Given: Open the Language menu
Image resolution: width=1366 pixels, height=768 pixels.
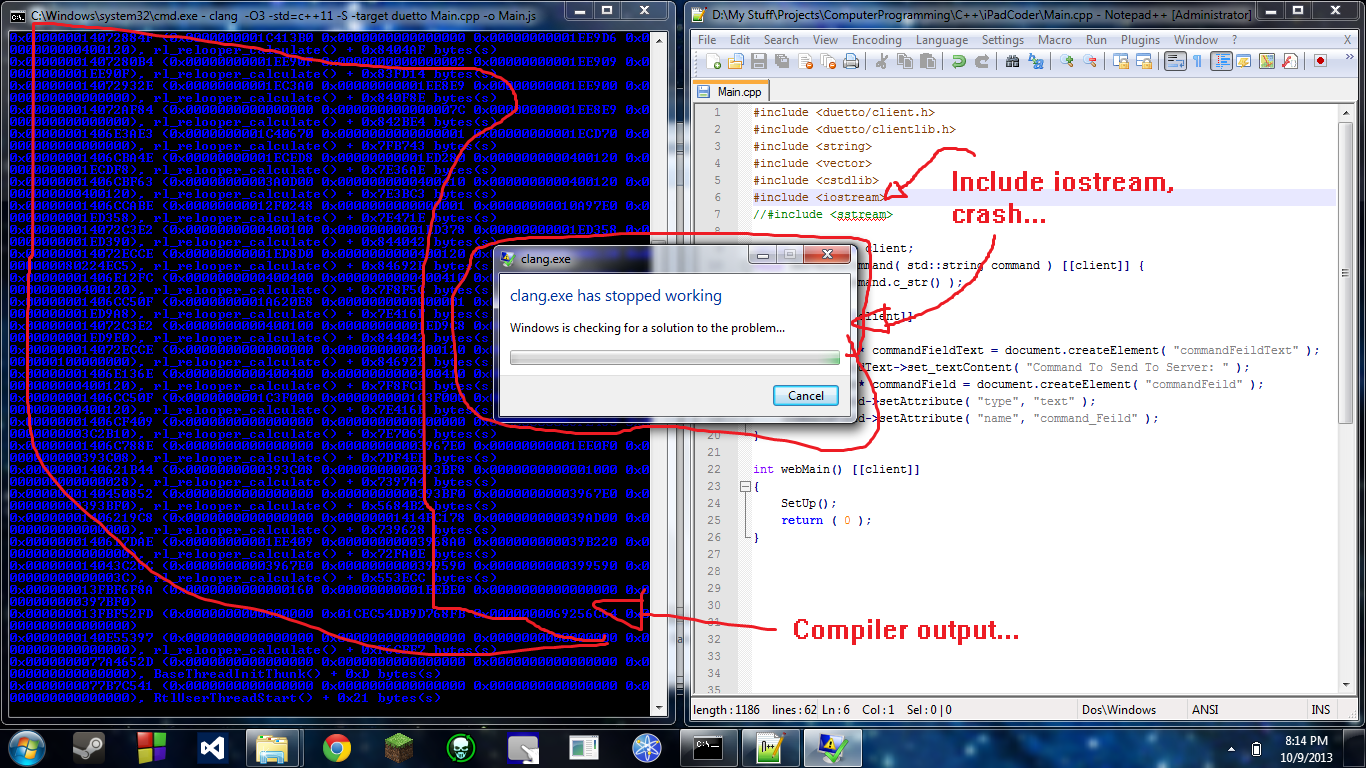Looking at the screenshot, I should (942, 40).
